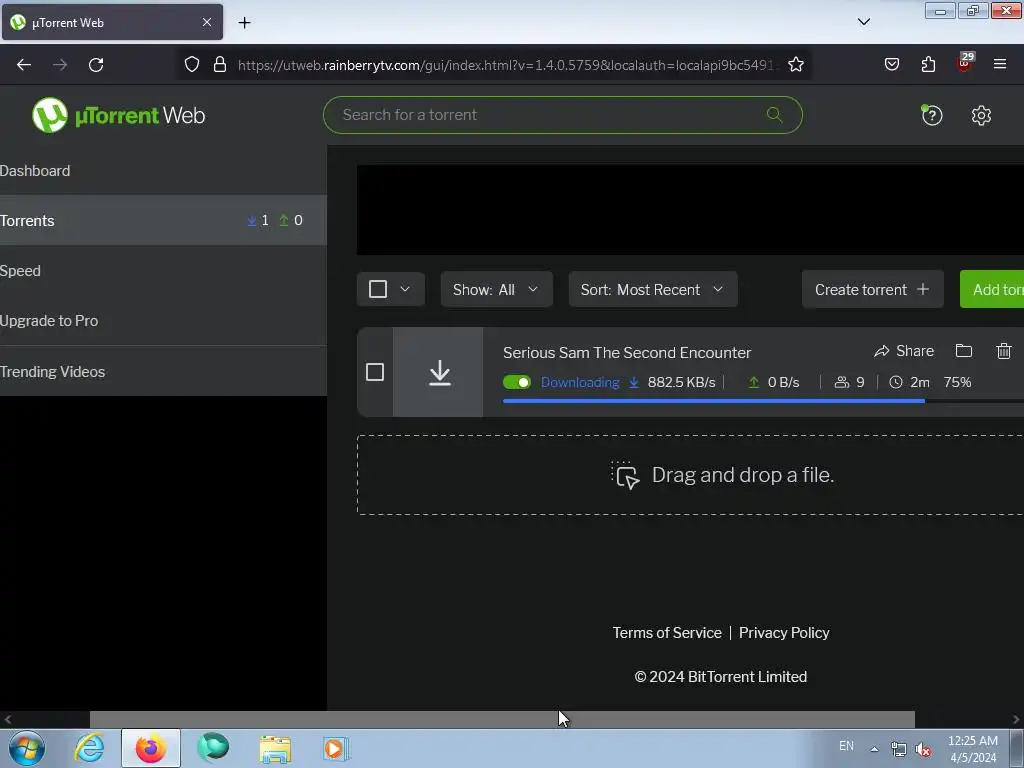
Task: Click the 75% completion text
Action: point(957,383)
